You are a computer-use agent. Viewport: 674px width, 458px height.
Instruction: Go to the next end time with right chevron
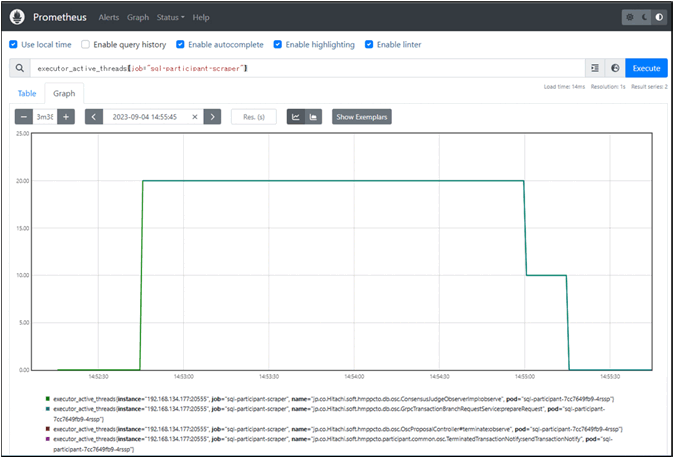click(x=212, y=117)
